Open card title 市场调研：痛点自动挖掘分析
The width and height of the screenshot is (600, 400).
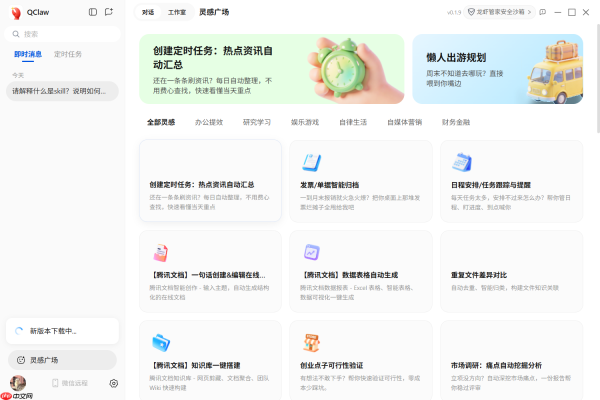pyautogui.click(x=496, y=366)
